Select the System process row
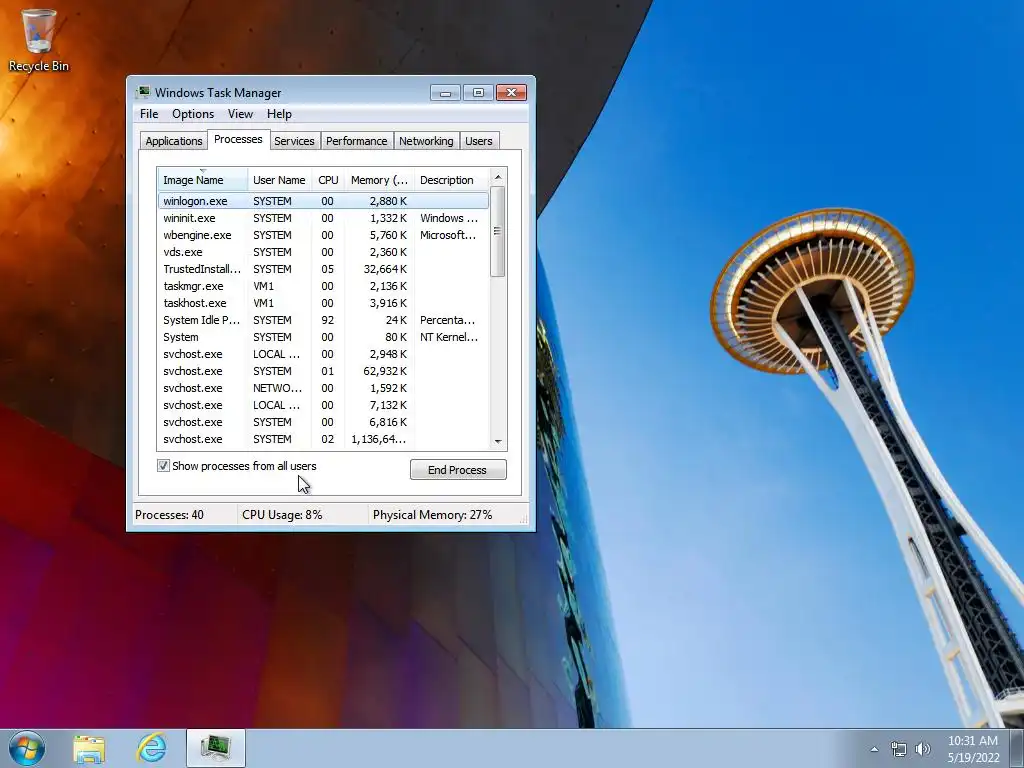The image size is (1024, 768). 323,337
